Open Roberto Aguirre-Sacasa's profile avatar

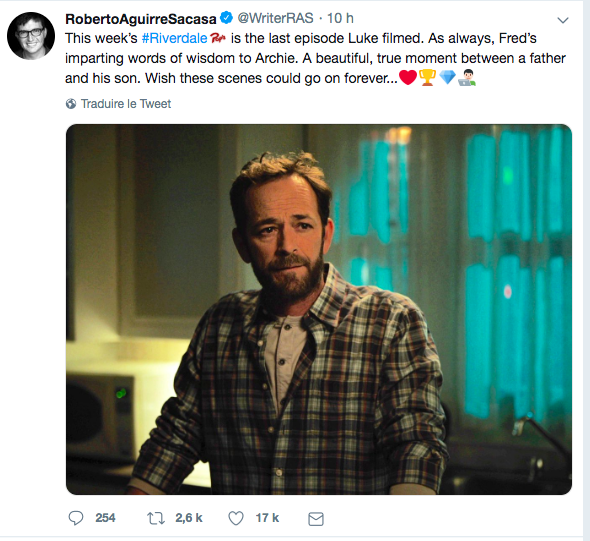pyautogui.click(x=31, y=36)
